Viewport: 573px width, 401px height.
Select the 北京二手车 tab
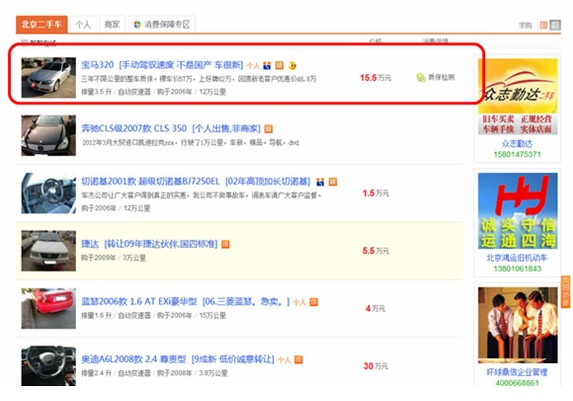pyautogui.click(x=41, y=24)
